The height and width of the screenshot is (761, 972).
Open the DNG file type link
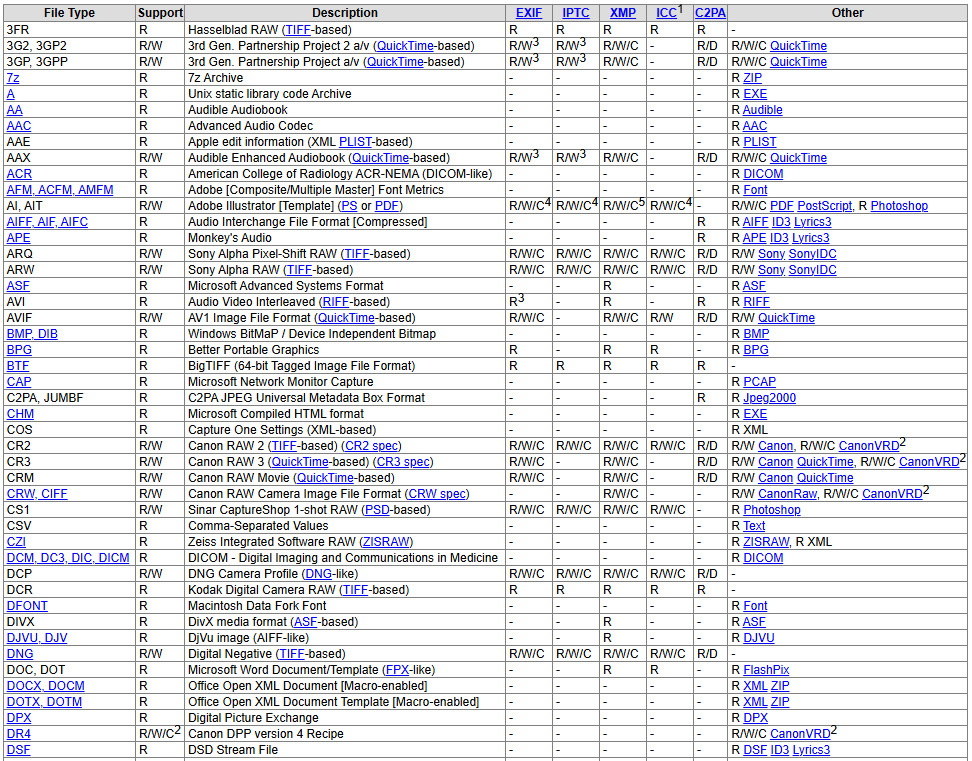click(x=20, y=654)
